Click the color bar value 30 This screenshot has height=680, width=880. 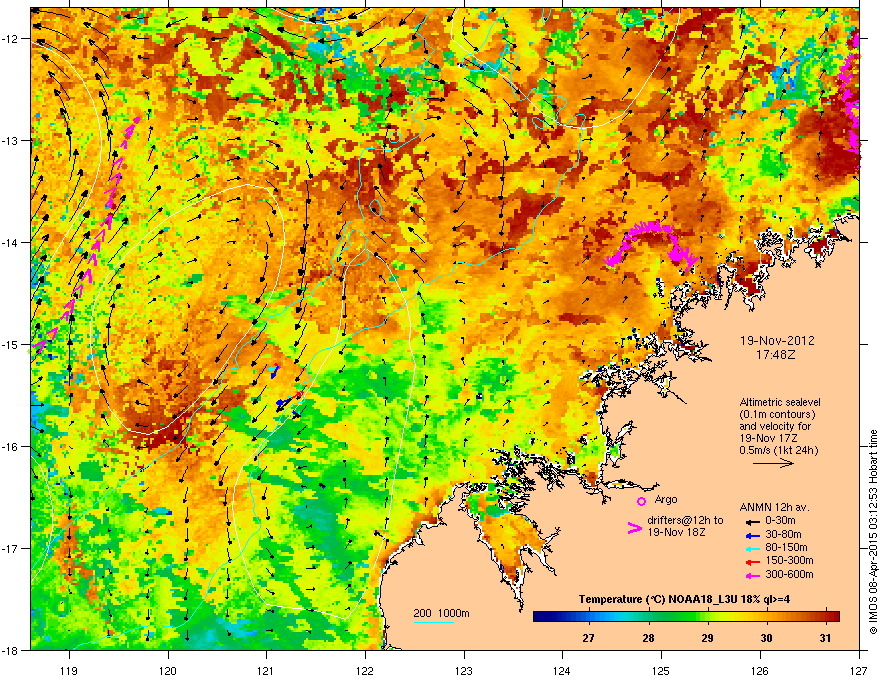766,638
